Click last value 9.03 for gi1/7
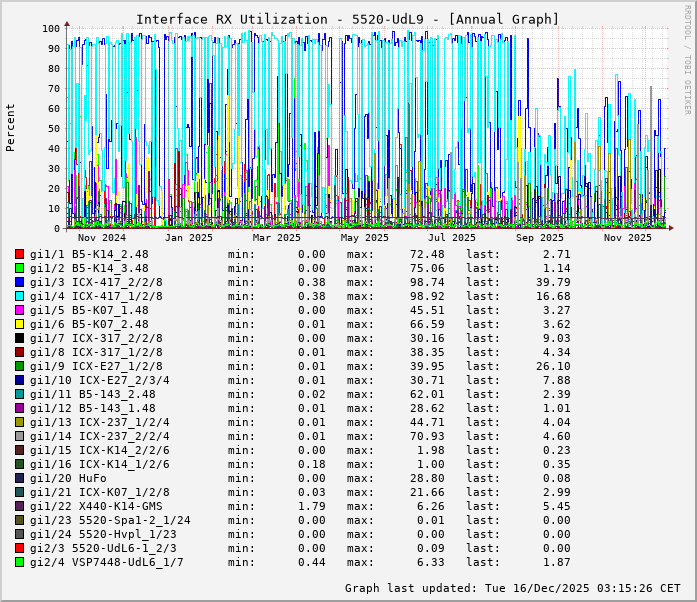Viewport: 697px width, 602px height. pos(557,338)
